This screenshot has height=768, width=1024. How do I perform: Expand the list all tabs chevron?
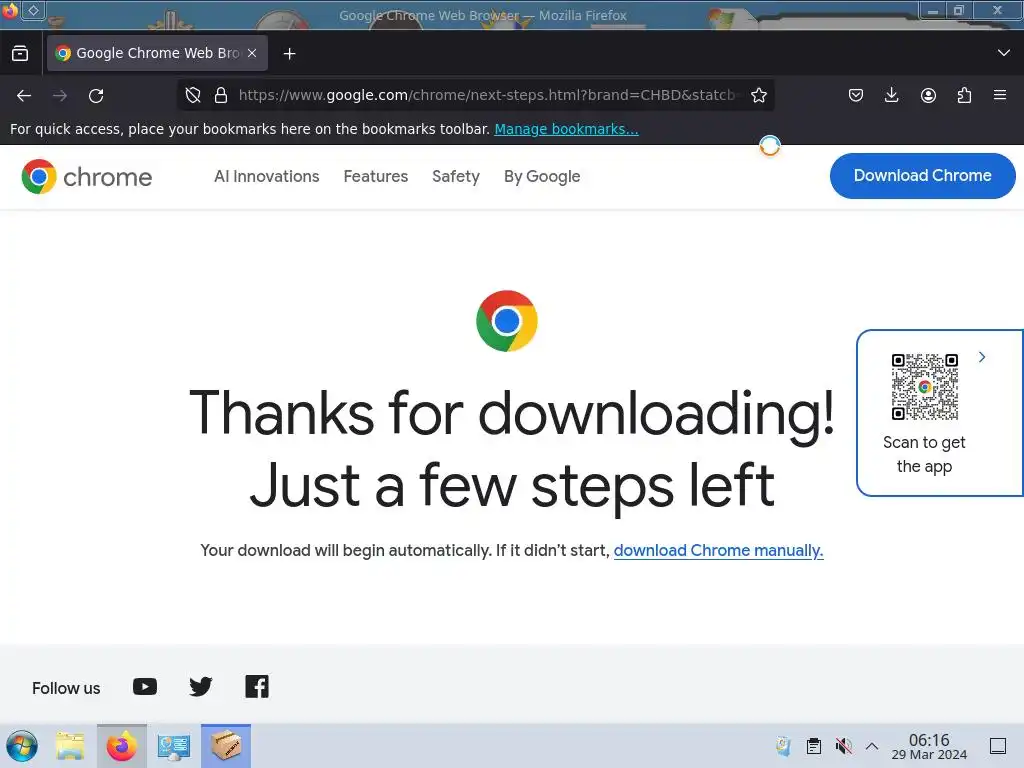(x=1004, y=53)
